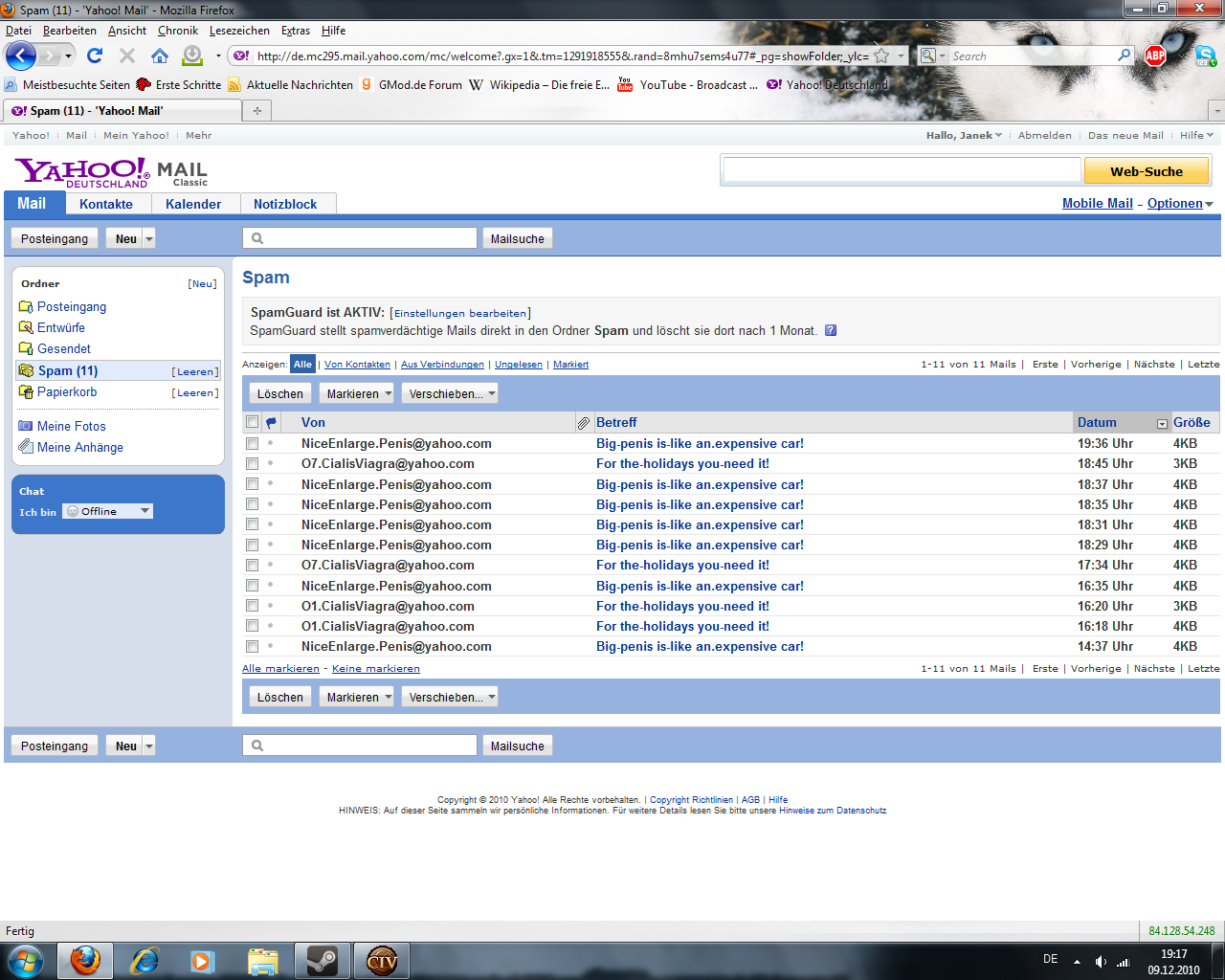
Task: Check the 19:36 Uhr NiceEnlarge mail checkbox
Action: click(x=252, y=443)
